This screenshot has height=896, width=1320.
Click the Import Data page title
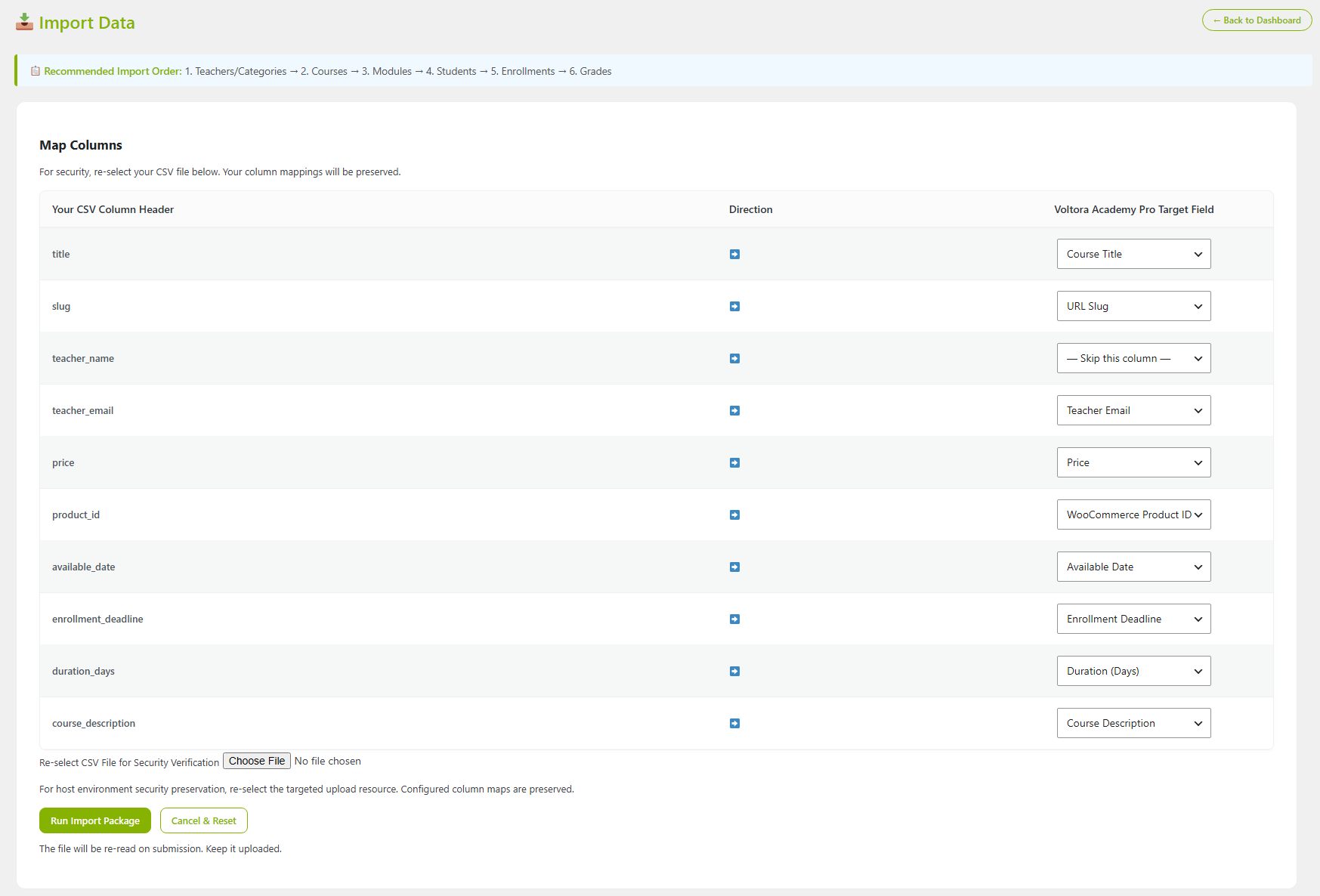tap(87, 23)
